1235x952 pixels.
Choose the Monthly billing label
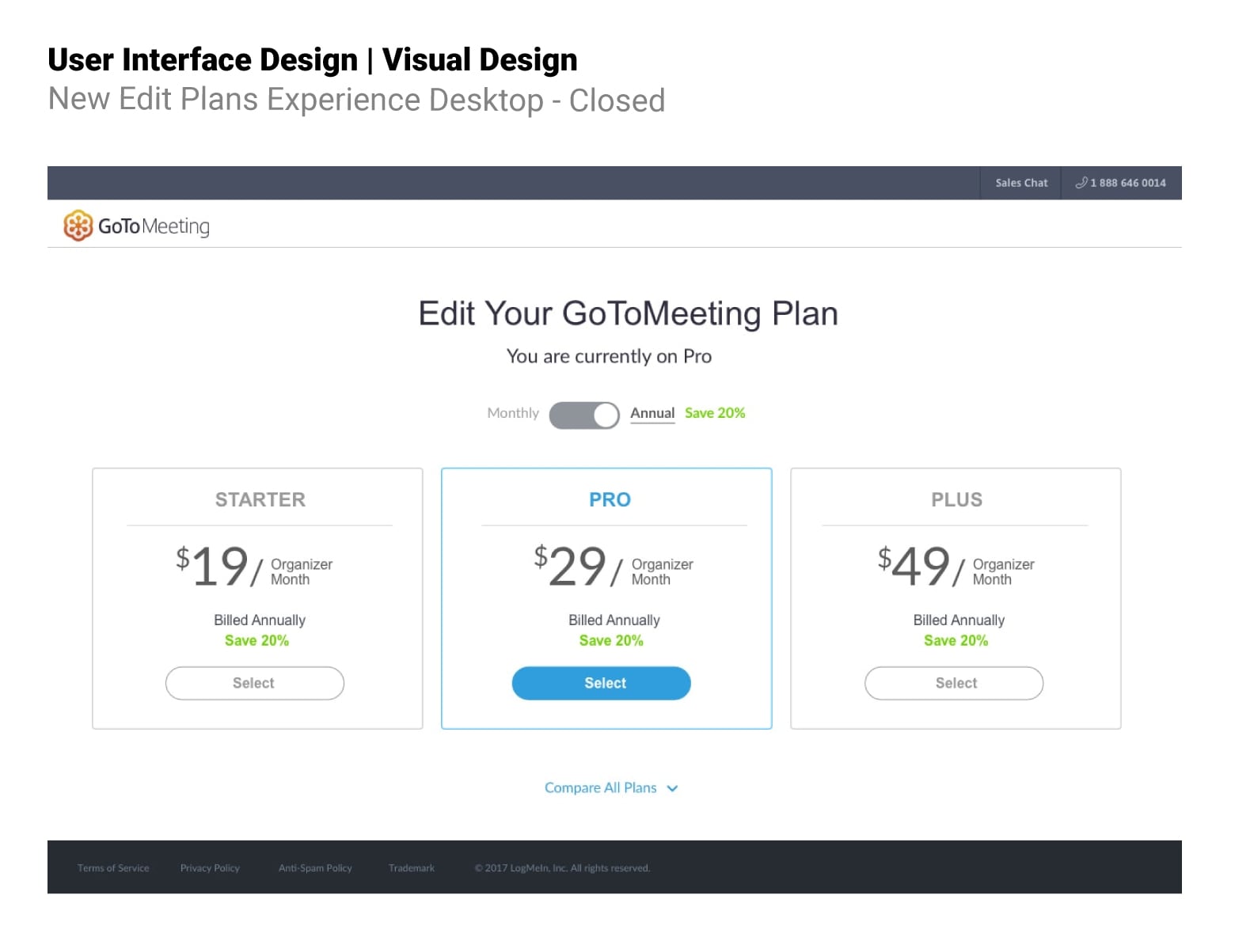click(512, 413)
